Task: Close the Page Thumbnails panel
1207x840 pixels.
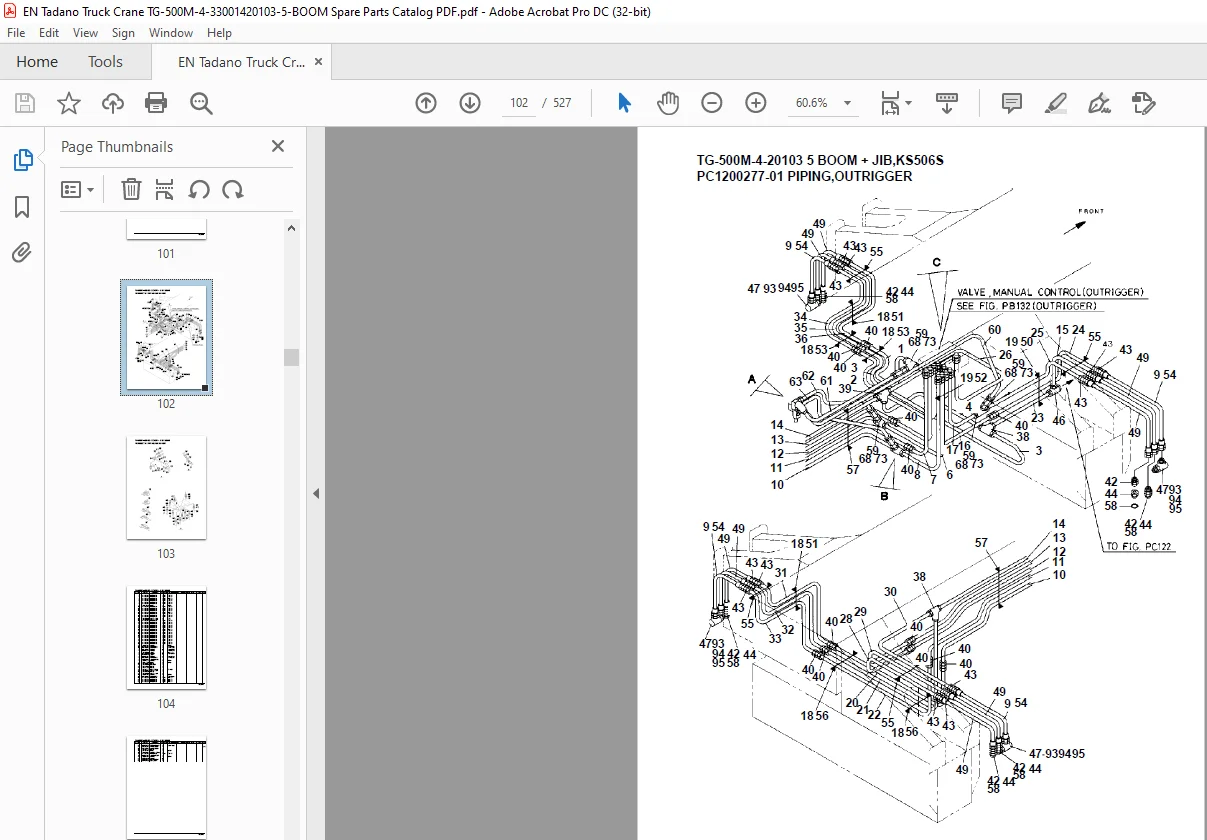Action: 278,146
